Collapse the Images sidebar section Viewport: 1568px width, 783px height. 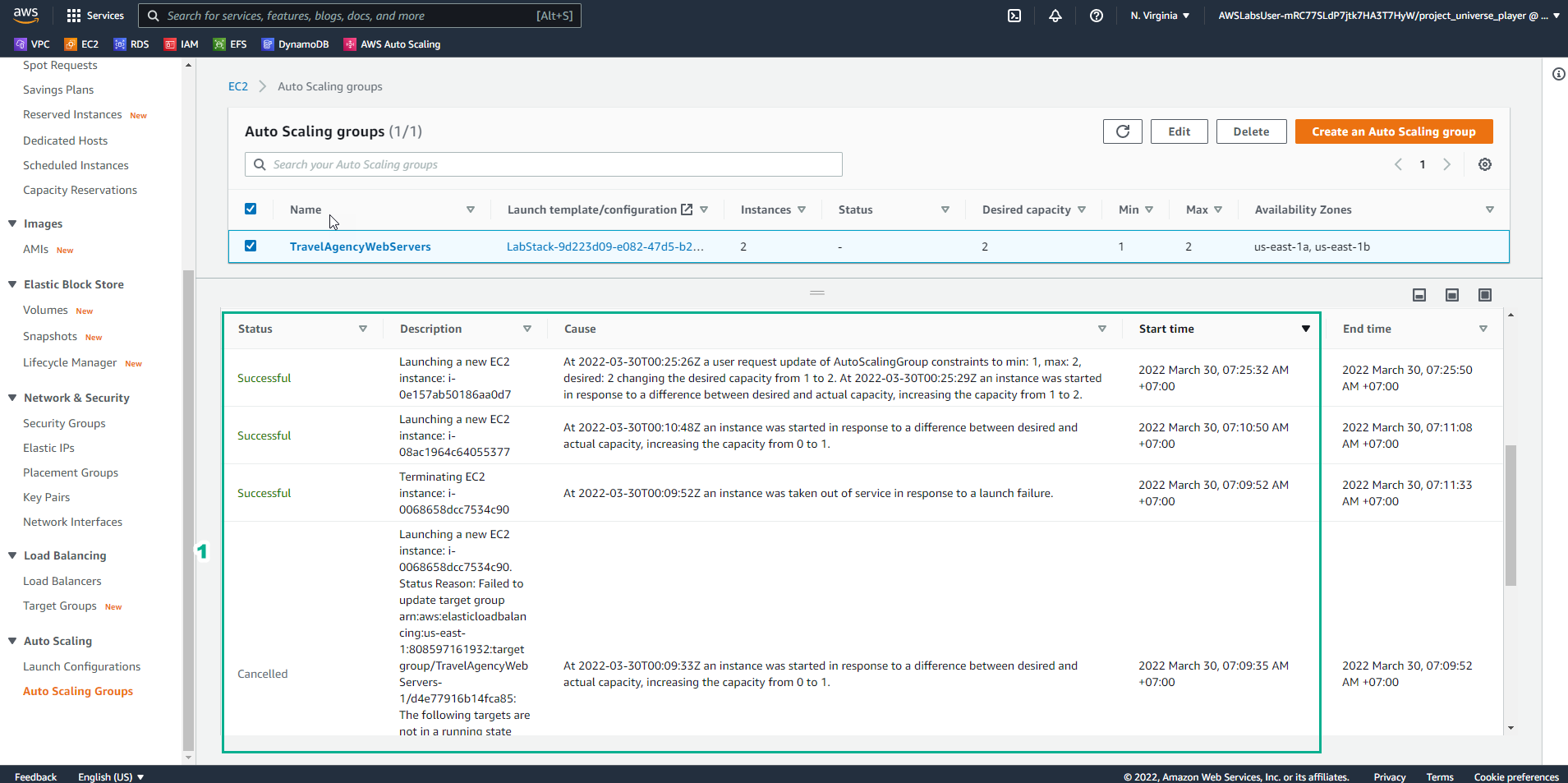point(12,223)
